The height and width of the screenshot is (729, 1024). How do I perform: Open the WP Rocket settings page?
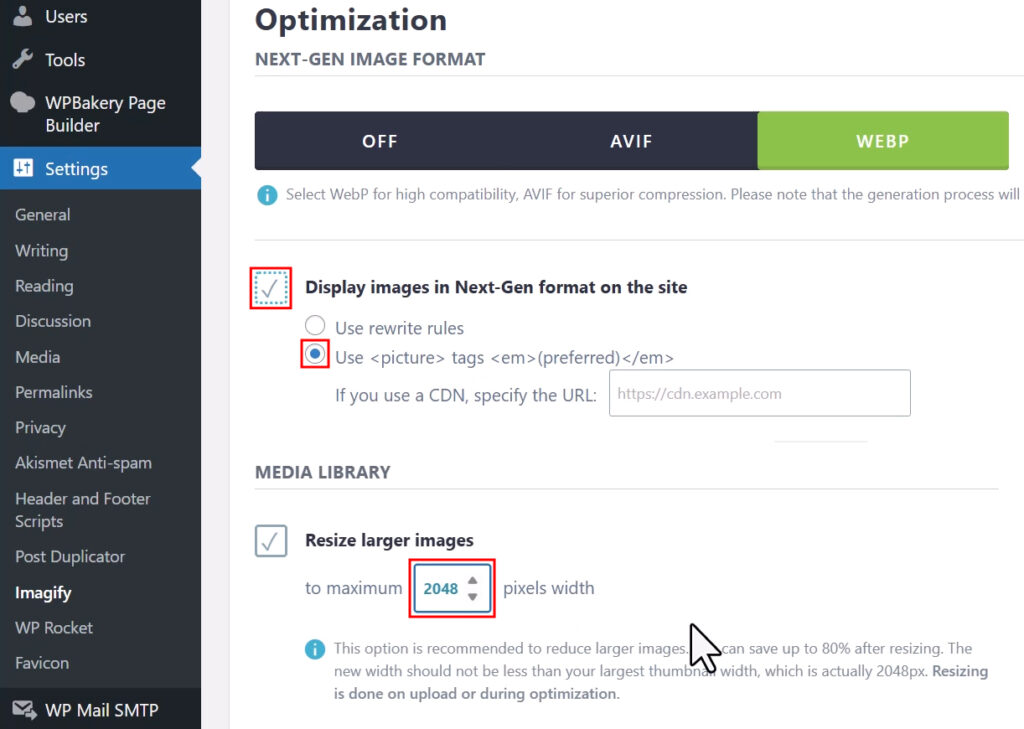tap(53, 627)
